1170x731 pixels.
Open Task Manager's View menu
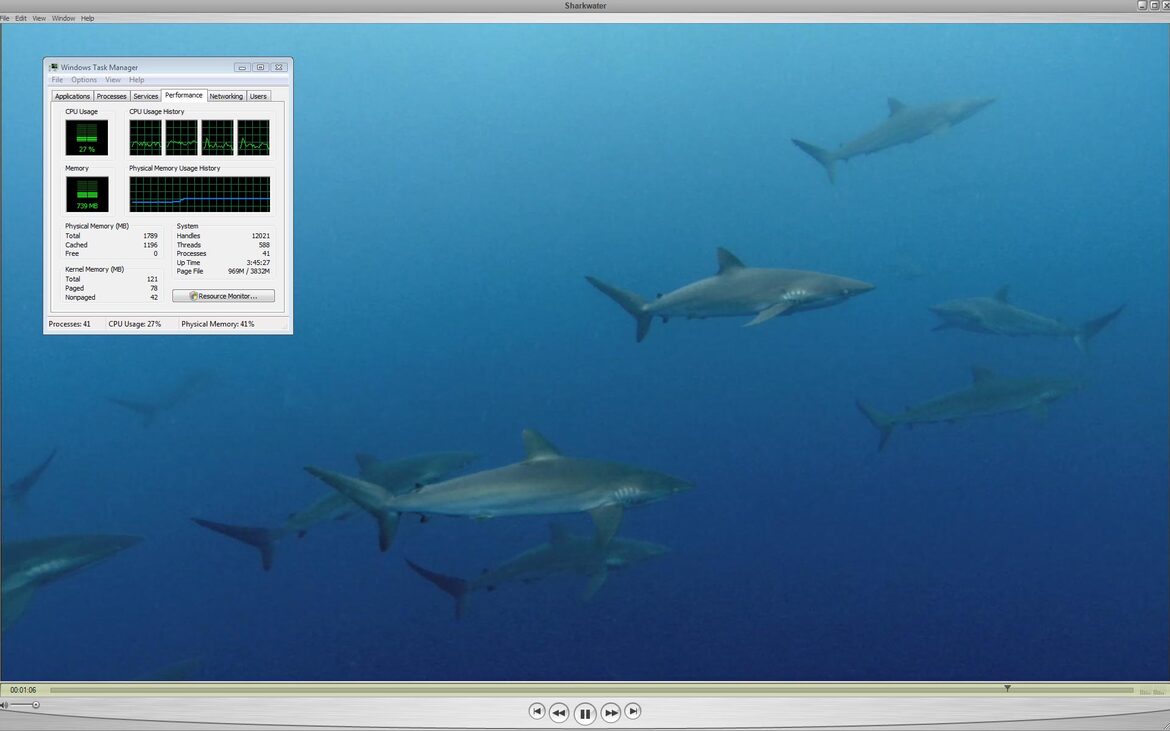(113, 80)
